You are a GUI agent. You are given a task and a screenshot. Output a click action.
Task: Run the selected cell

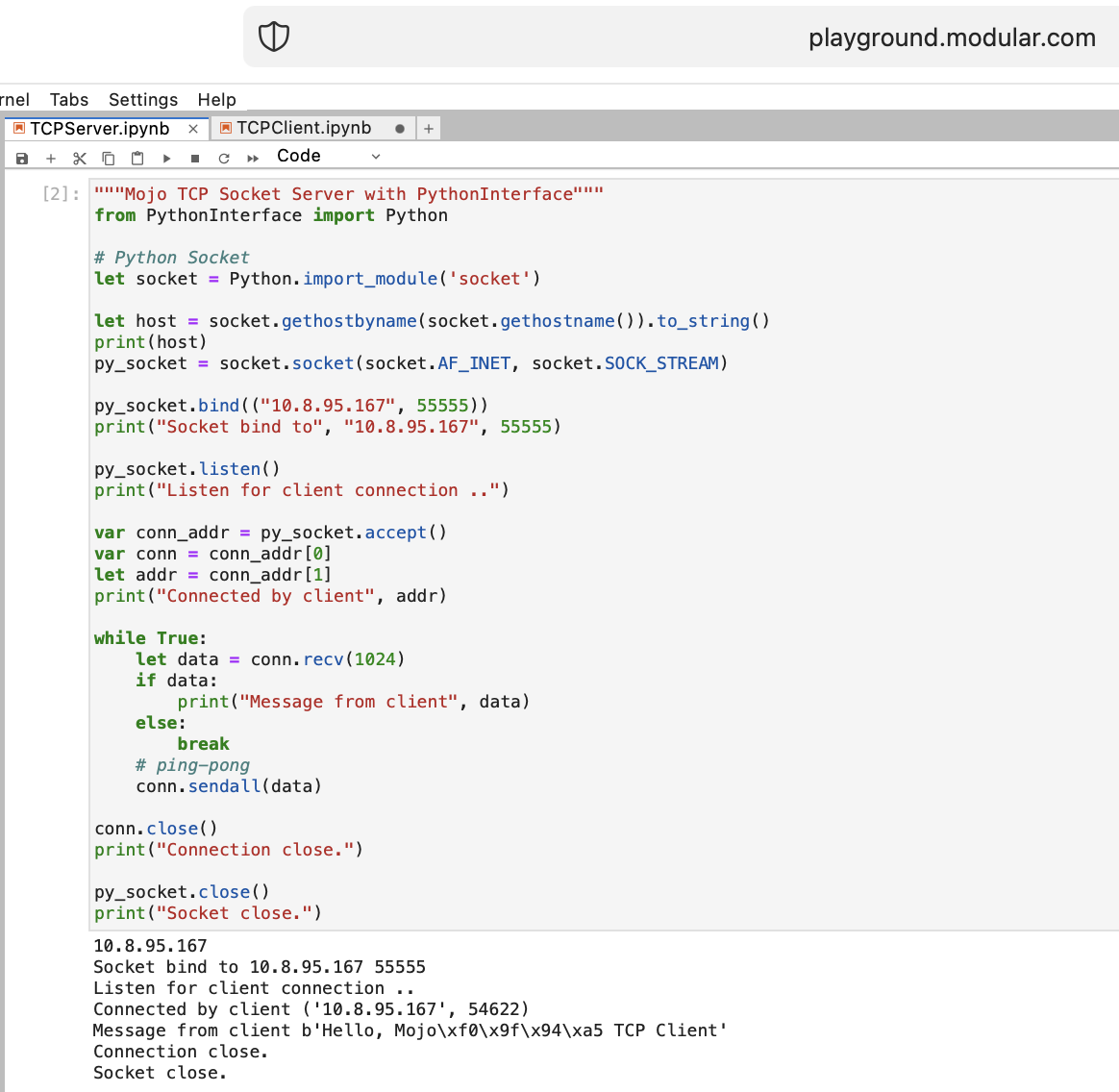(x=166, y=158)
